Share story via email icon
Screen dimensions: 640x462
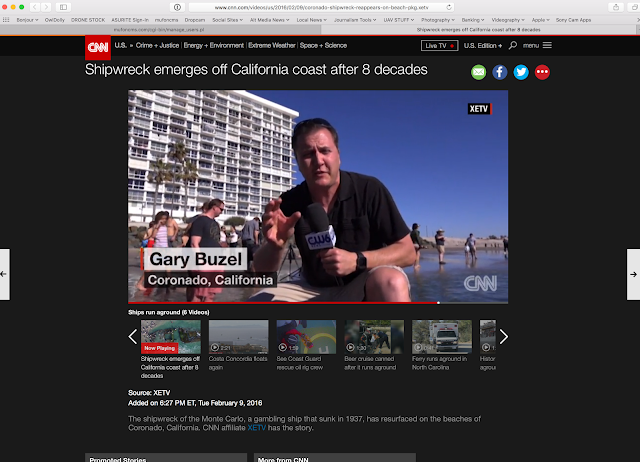click(x=478, y=72)
